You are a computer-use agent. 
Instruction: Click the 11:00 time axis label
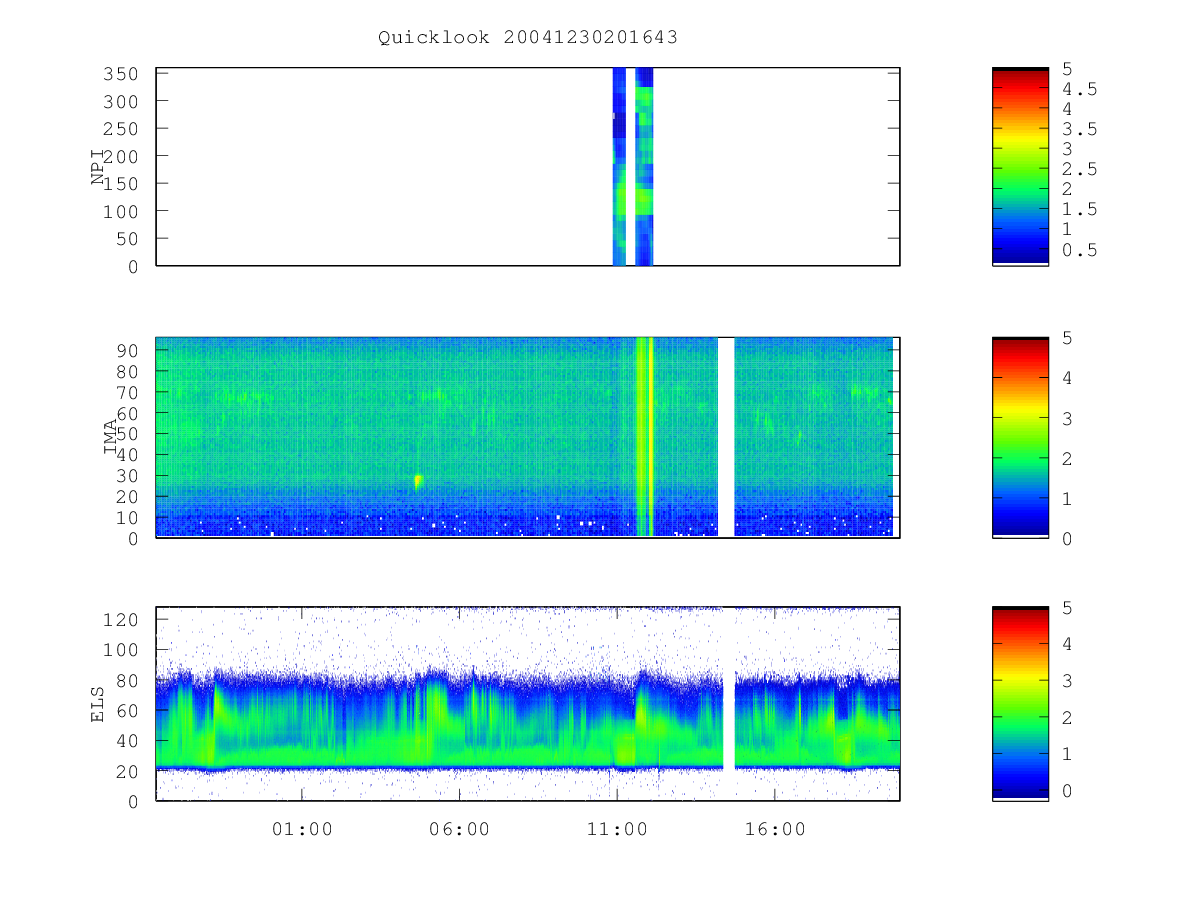pos(617,829)
